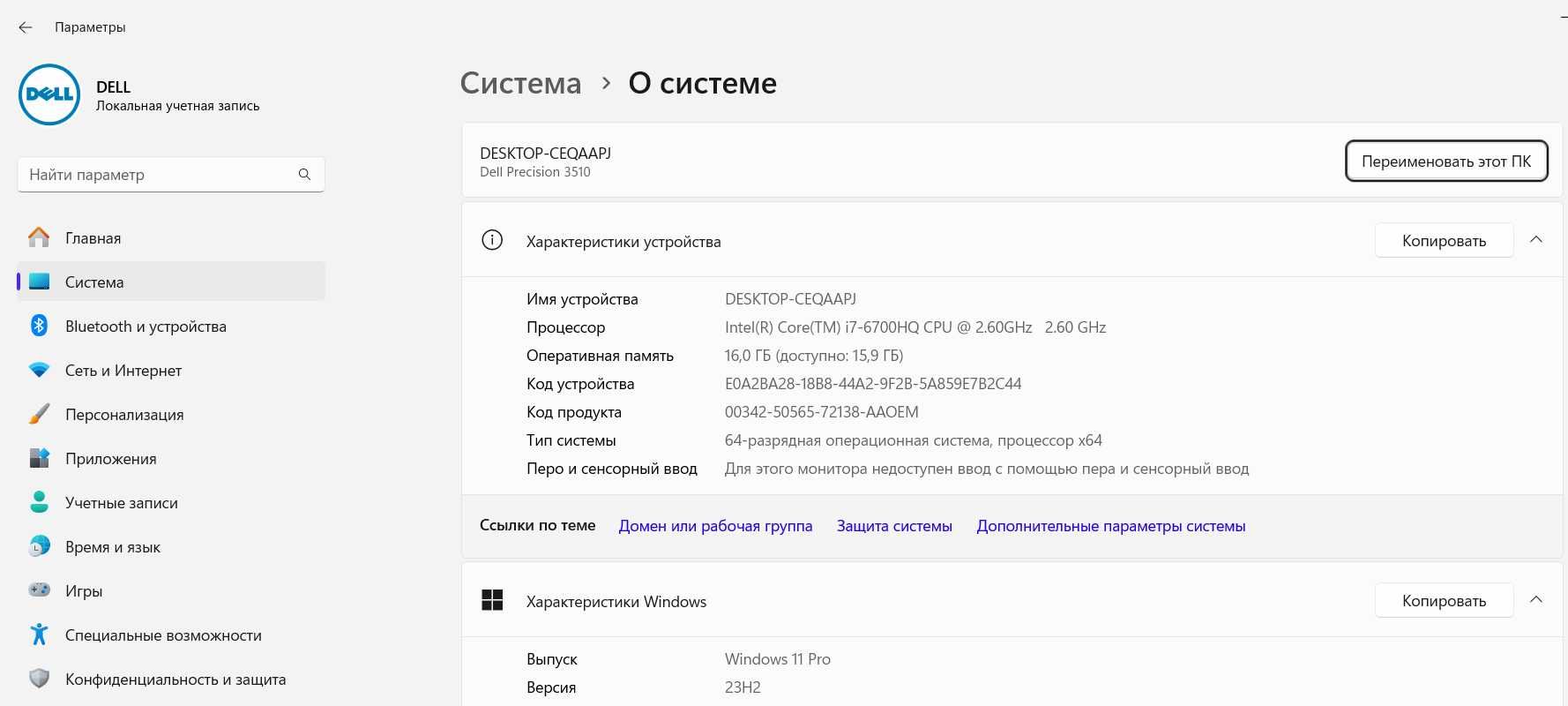Click the Имя устройства label

pyautogui.click(x=582, y=299)
